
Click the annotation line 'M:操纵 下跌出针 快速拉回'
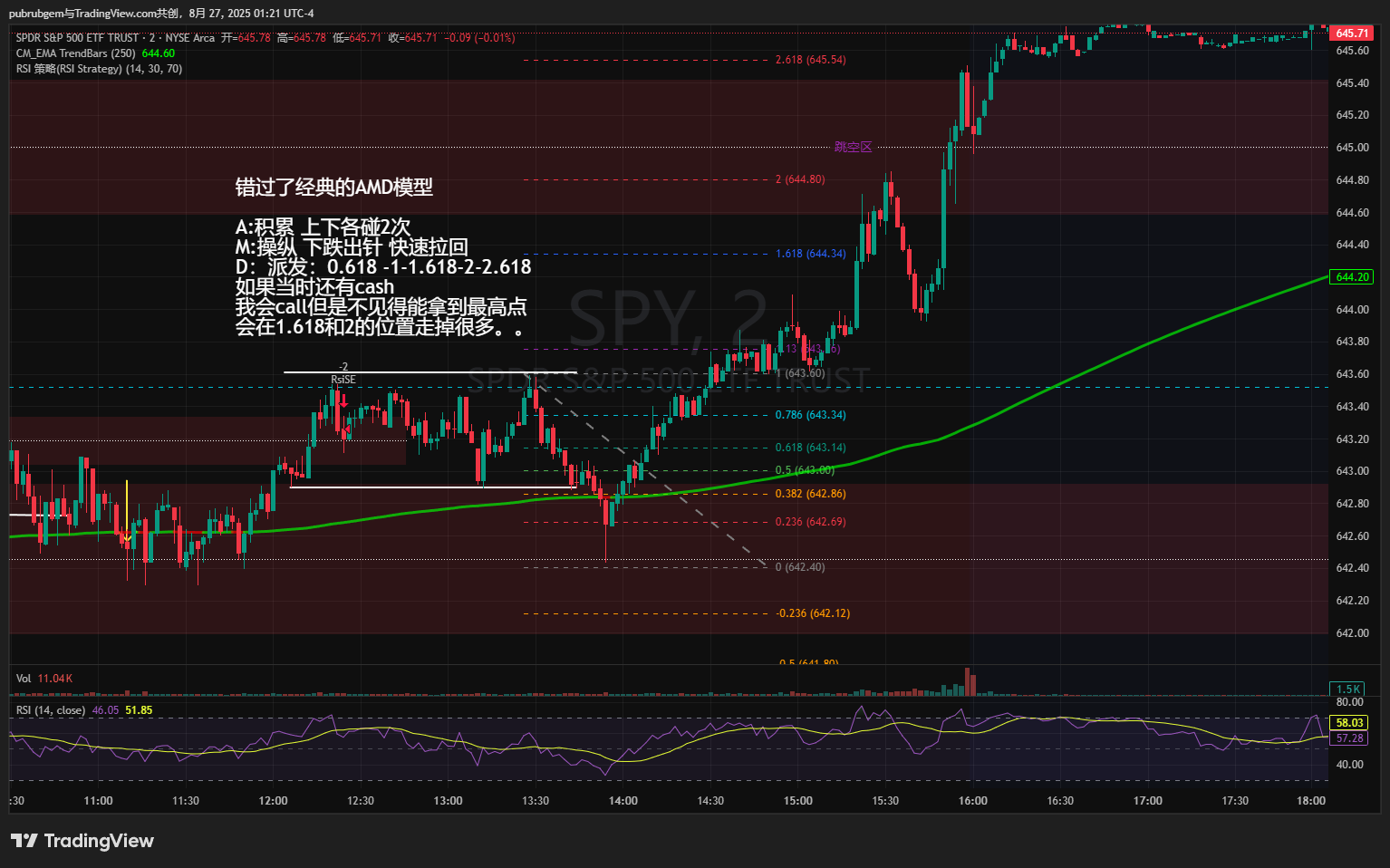(x=352, y=246)
